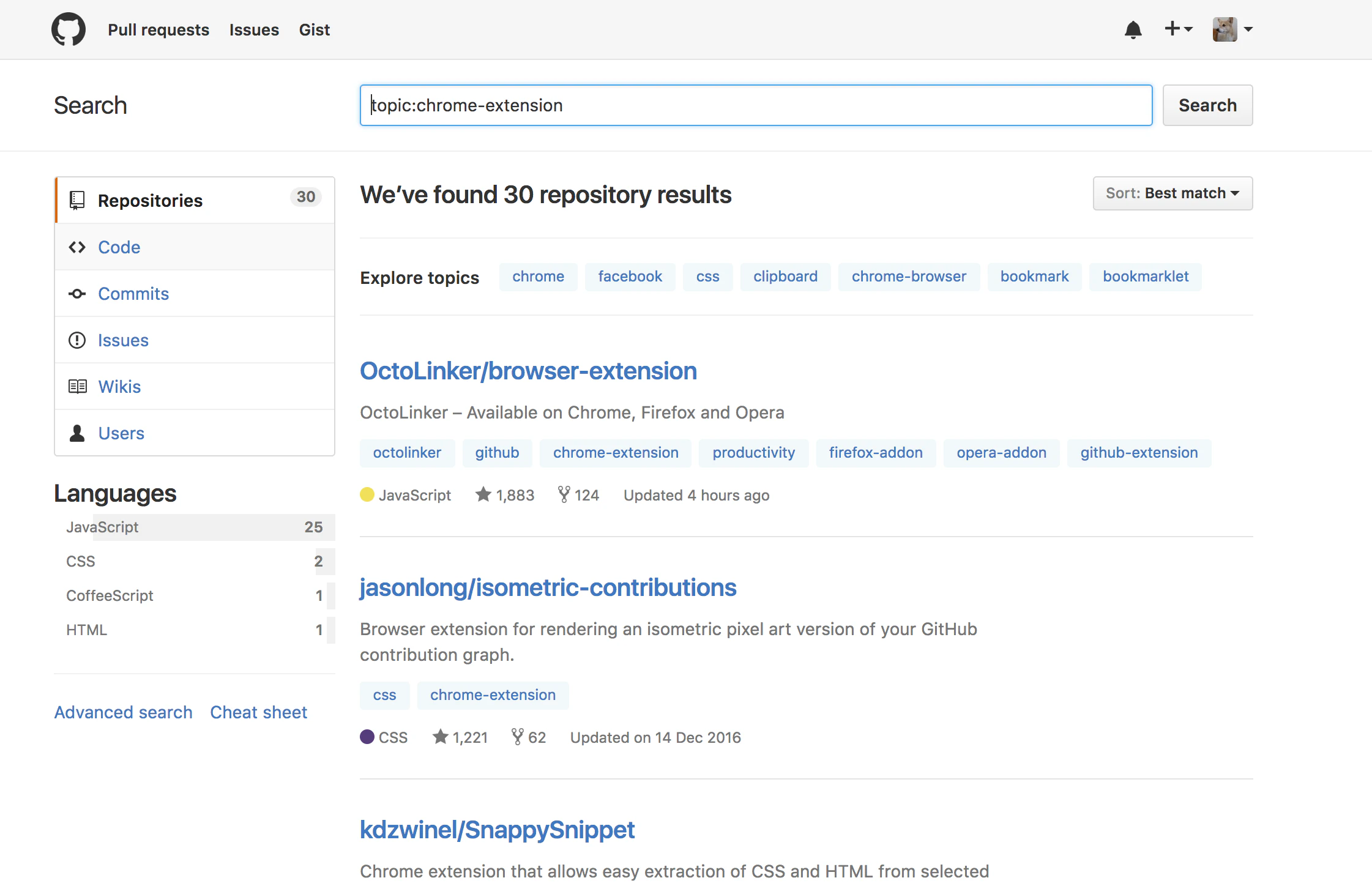Filter results by JavaScript language
Screen dimensions: 1372x886
195,527
